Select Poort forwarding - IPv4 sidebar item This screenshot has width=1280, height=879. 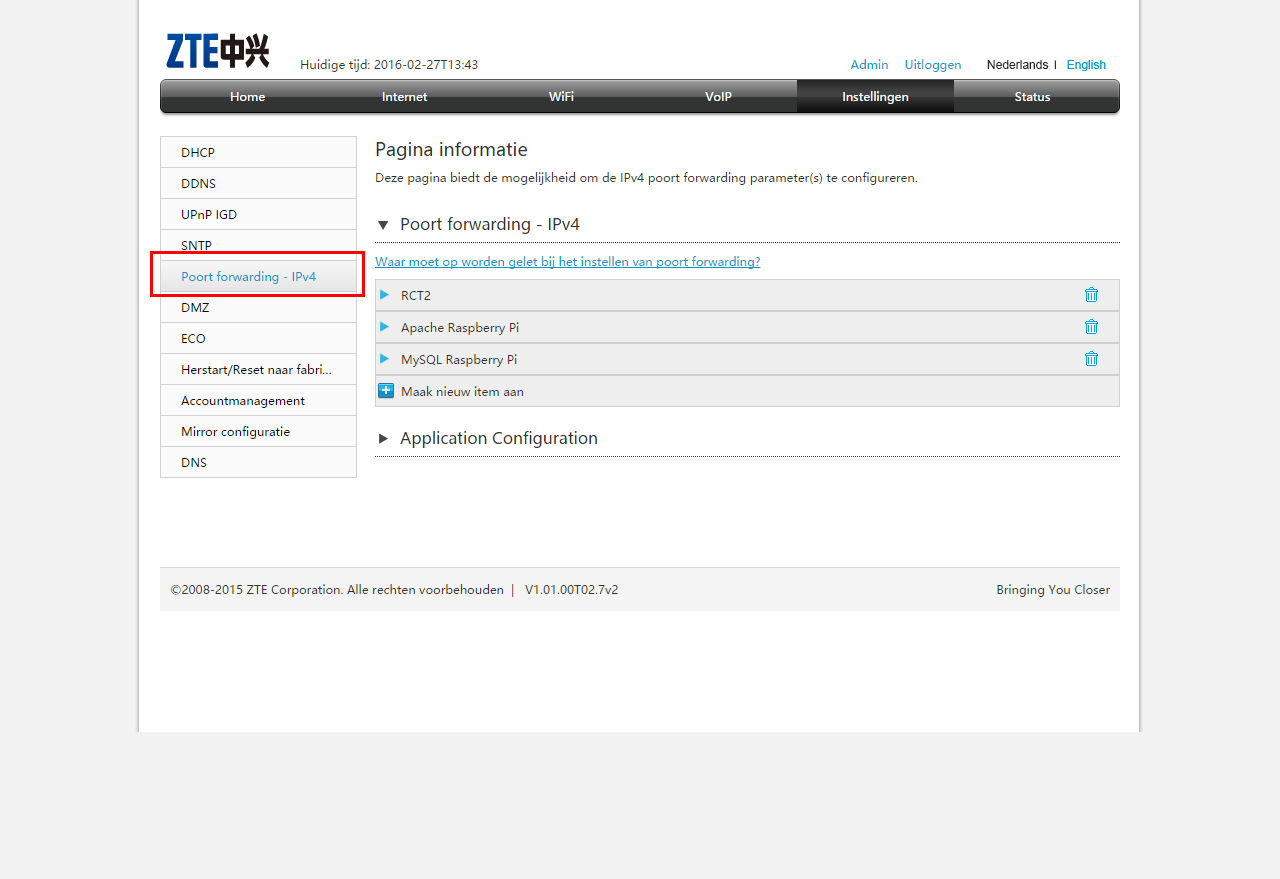[x=258, y=276]
